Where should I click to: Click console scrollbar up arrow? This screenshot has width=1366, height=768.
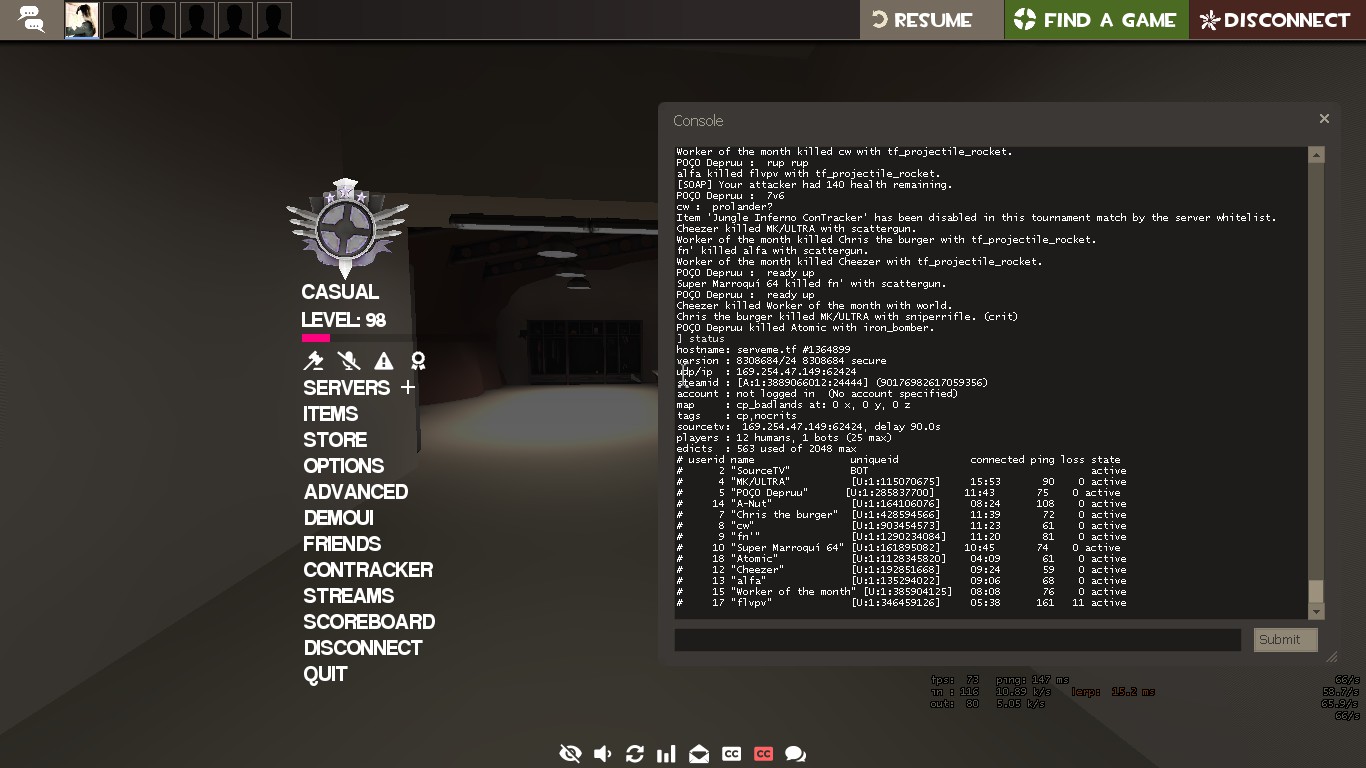tap(1316, 155)
